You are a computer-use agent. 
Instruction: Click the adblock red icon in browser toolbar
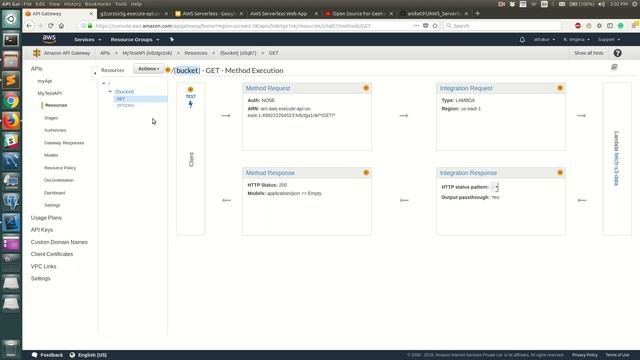pyautogui.click(x=578, y=25)
